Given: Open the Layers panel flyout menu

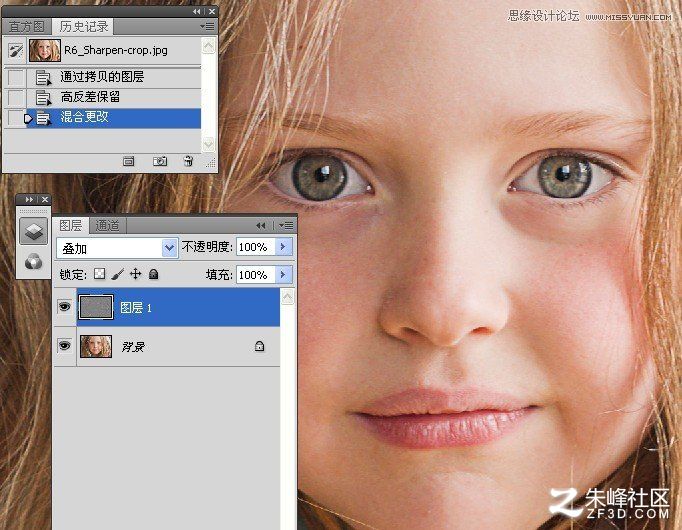Looking at the screenshot, I should click(287, 225).
